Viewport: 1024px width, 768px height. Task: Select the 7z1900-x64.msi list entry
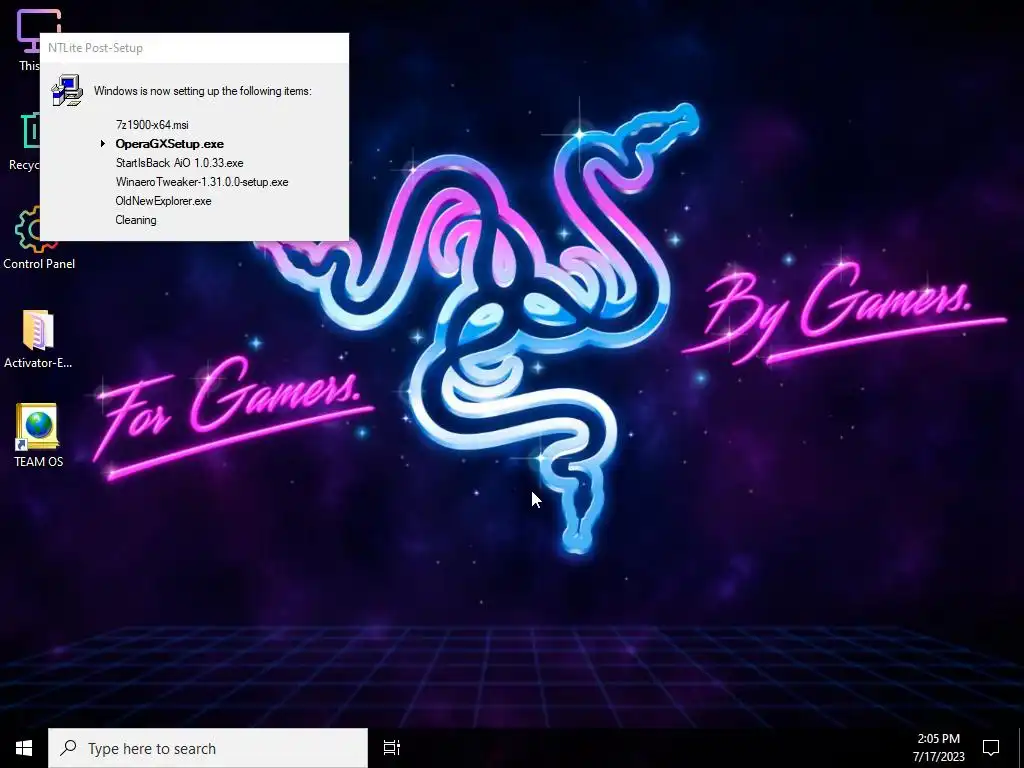[152, 125]
